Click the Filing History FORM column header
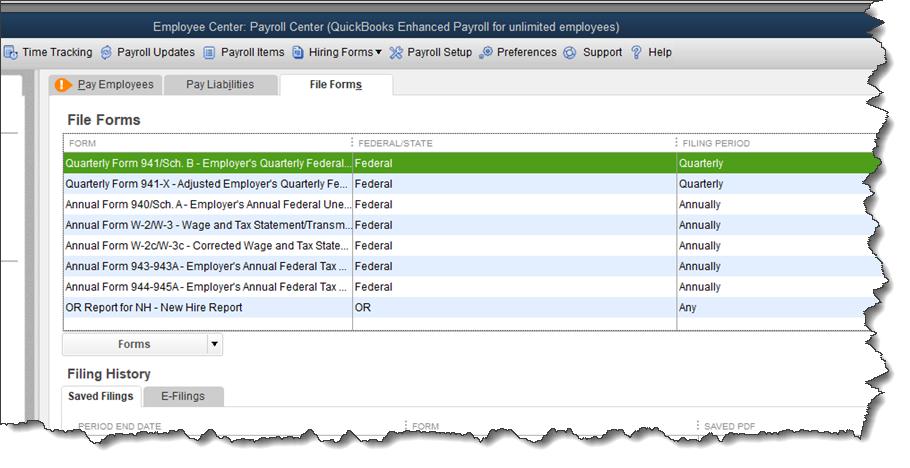The height and width of the screenshot is (468, 910). click(425, 426)
